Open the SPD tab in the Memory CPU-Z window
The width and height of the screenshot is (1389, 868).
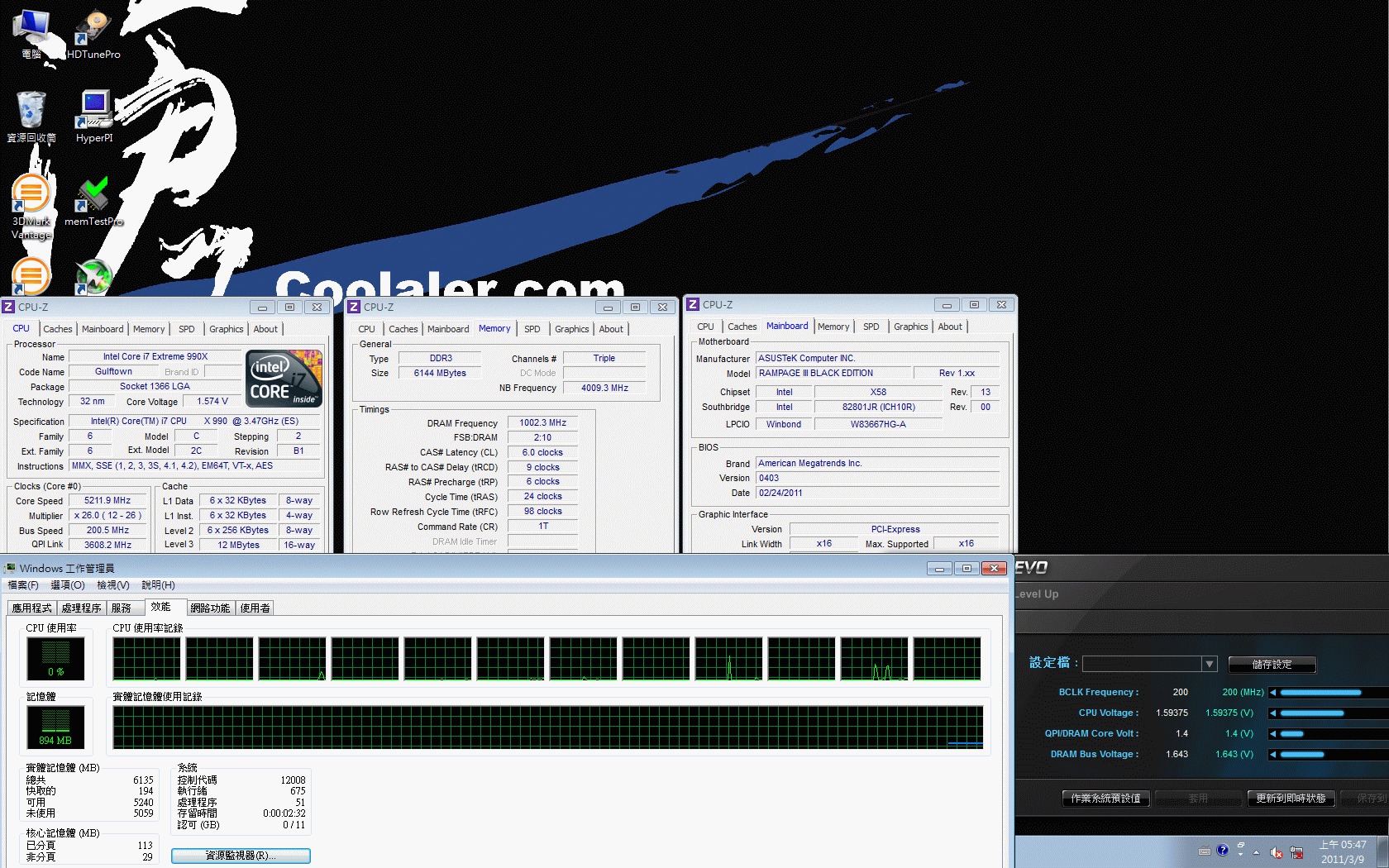[532, 329]
